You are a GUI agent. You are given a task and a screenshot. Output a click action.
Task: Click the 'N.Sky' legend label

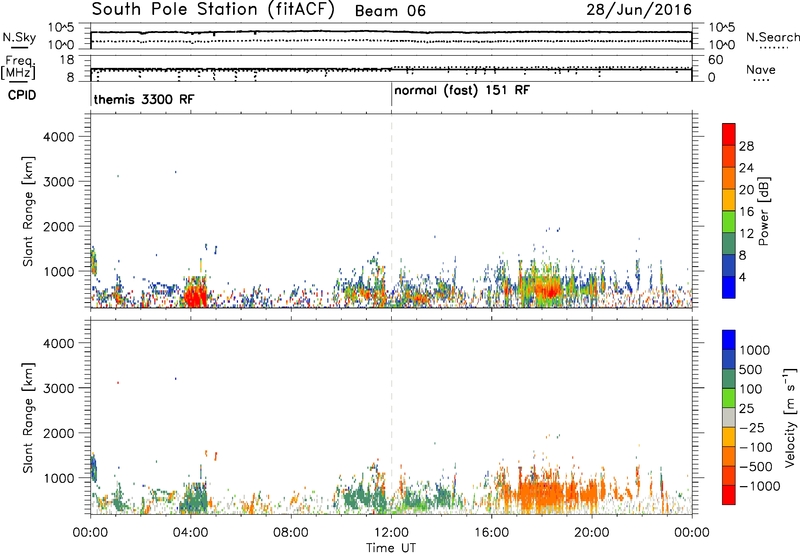coord(19,37)
